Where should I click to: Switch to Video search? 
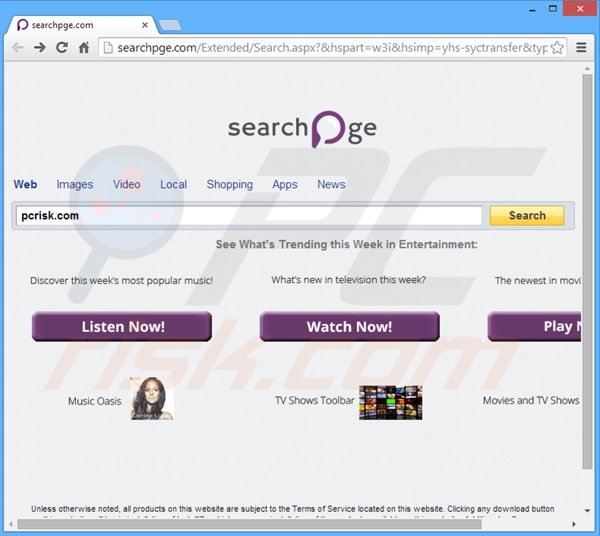(x=126, y=184)
